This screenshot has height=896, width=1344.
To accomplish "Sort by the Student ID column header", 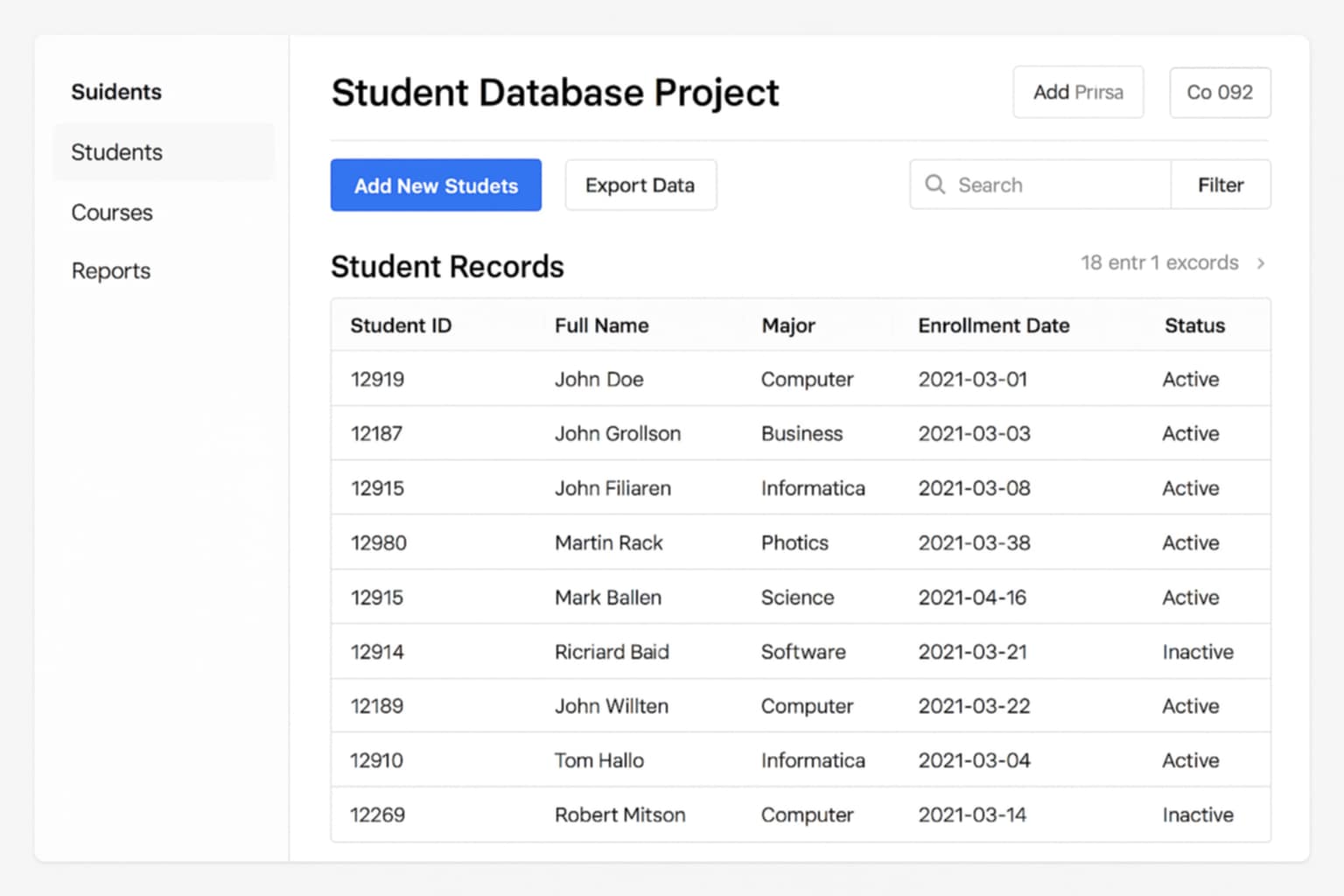I will pos(401,325).
